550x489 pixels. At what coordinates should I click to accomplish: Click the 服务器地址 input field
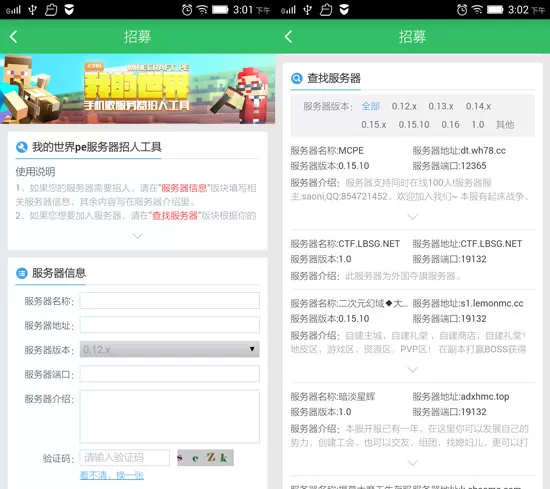pos(170,325)
